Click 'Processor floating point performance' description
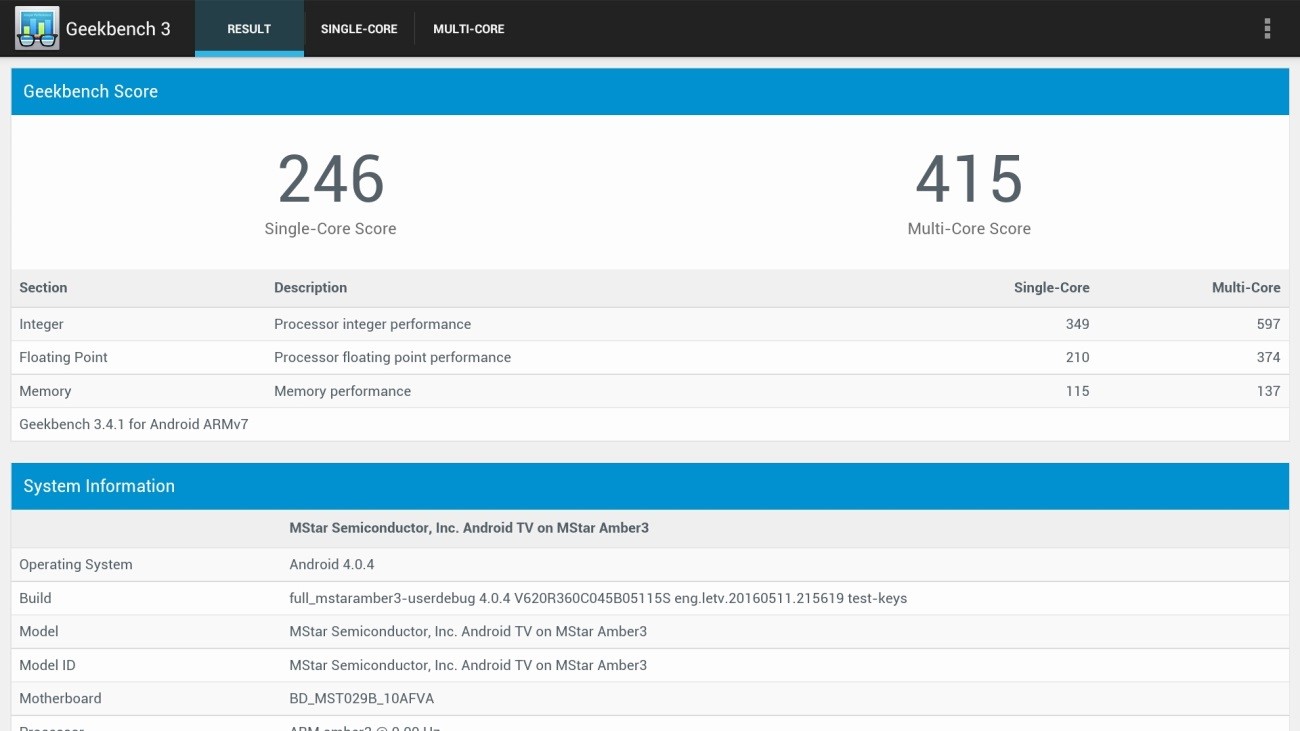Image resolution: width=1300 pixels, height=731 pixels. pyautogui.click(x=392, y=357)
